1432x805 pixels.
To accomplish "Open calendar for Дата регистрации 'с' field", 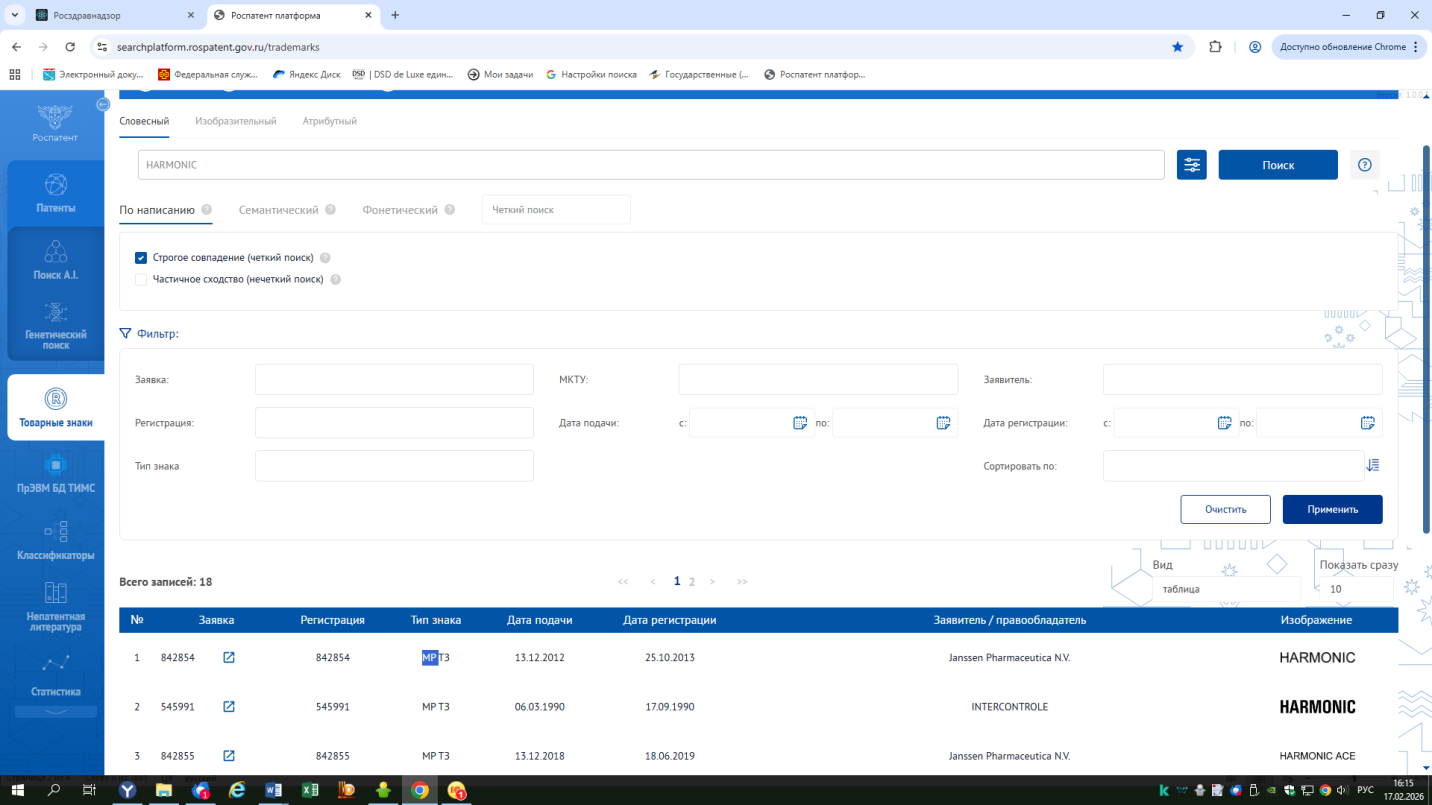I will click(1224, 423).
